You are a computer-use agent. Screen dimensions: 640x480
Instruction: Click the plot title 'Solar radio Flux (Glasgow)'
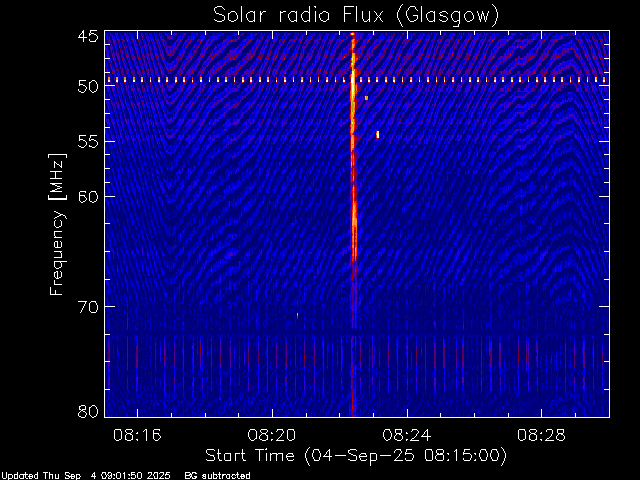coord(356,16)
